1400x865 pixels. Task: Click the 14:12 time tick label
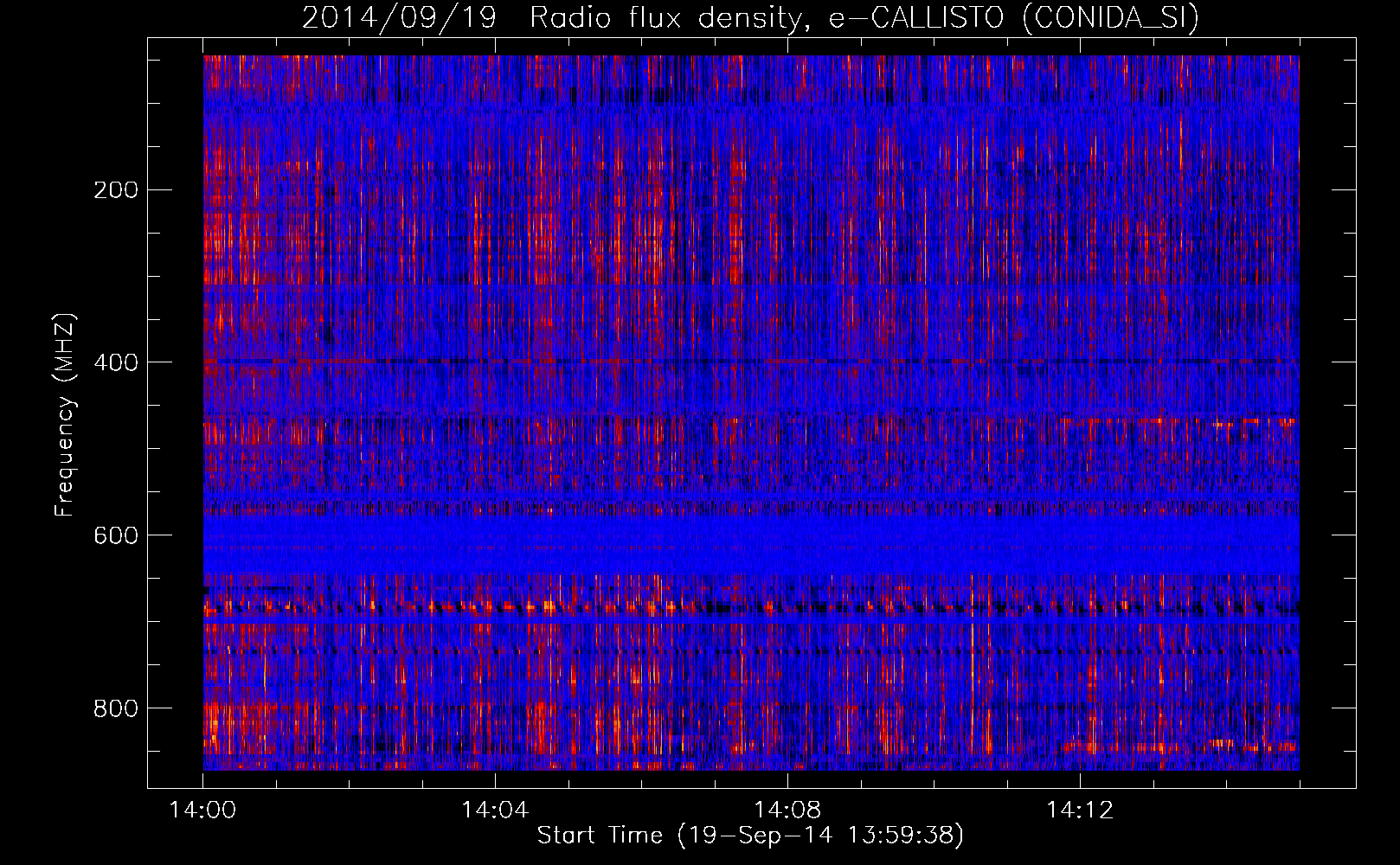pyautogui.click(x=1080, y=811)
